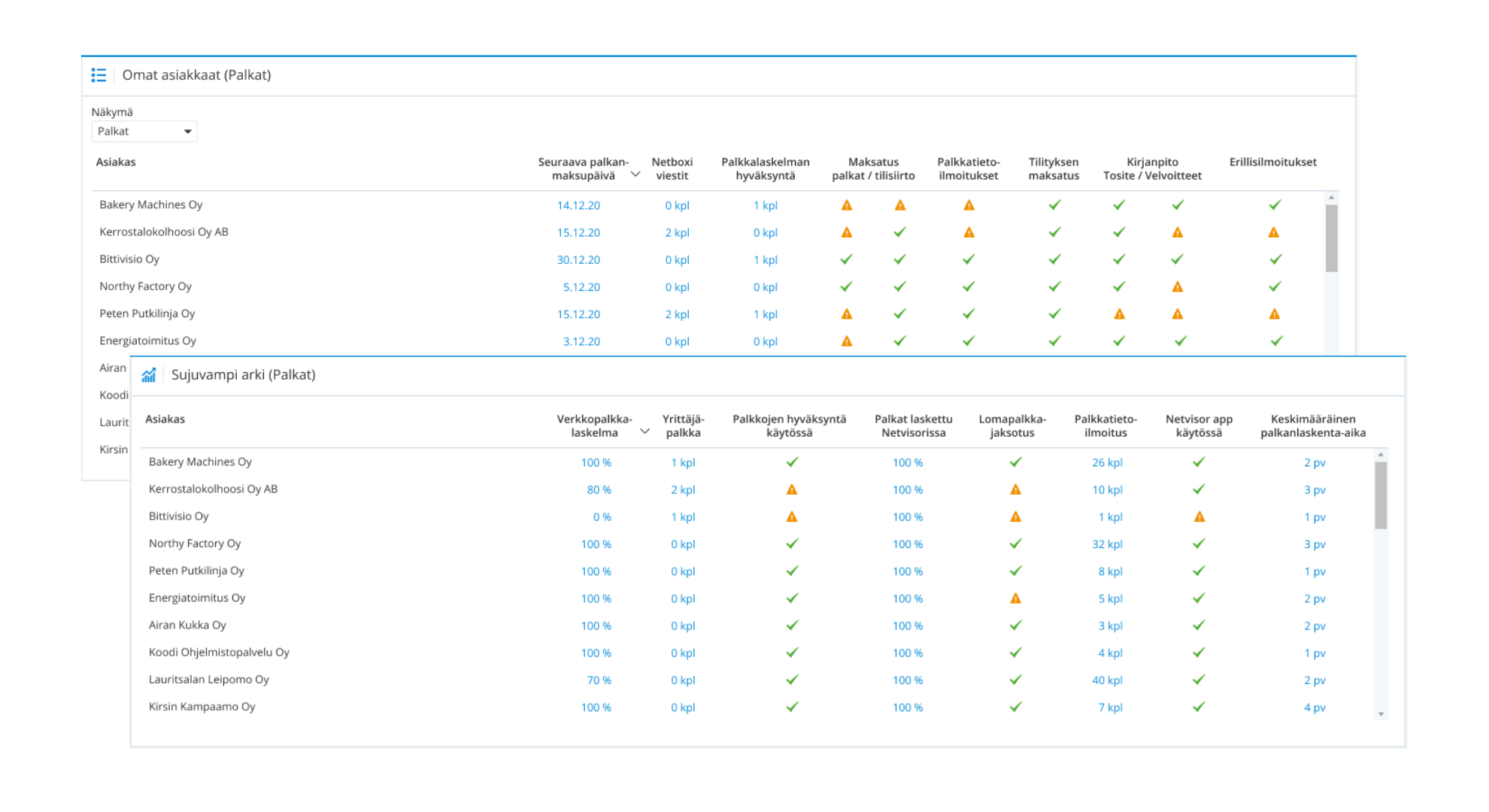The width and height of the screenshot is (1489, 812).
Task: Click Palkkojen hyväksyntä checkmark for Lauritsalan Leipomo Oy
Action: click(x=792, y=680)
